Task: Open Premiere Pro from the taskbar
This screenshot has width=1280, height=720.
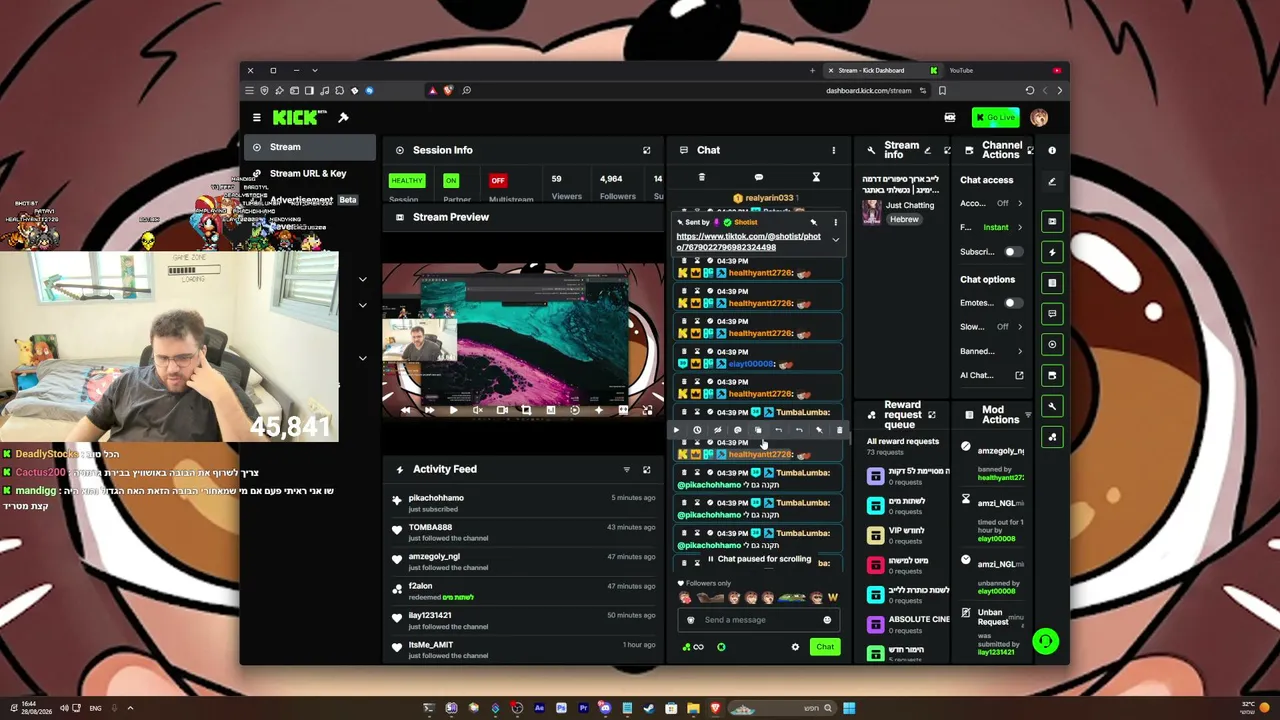Action: click(583, 709)
